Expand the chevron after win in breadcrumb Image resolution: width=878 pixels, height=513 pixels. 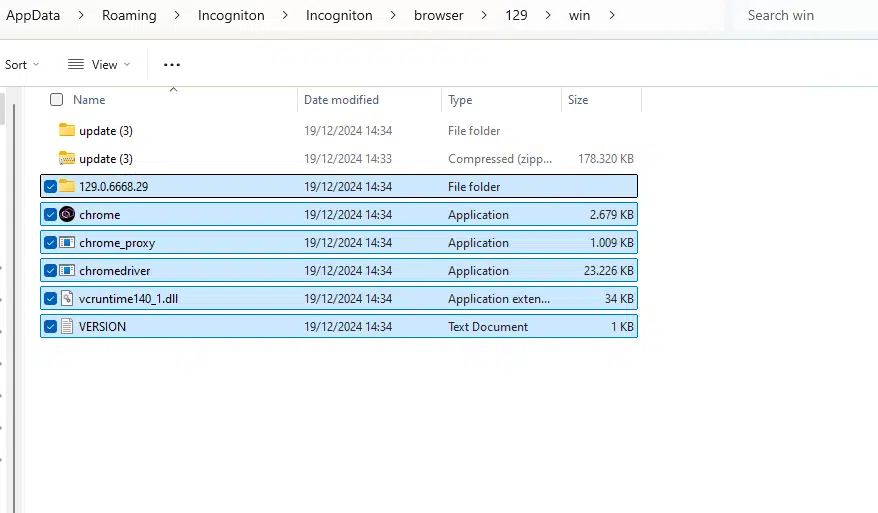611,15
